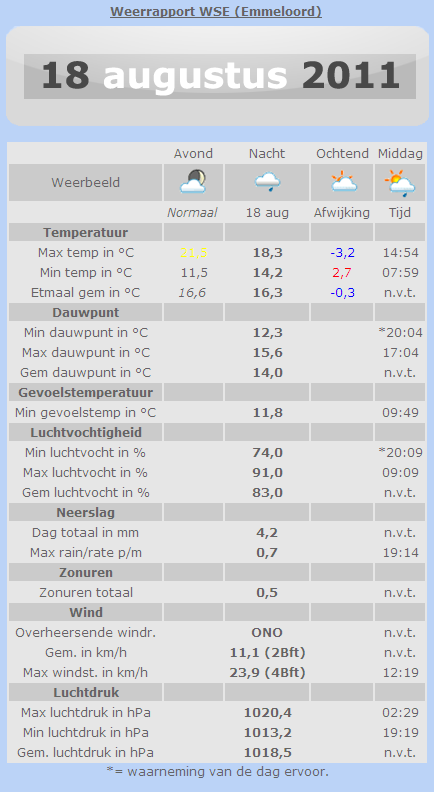This screenshot has height=792, width=434.
Task: Click the Ochtend partly sunny icon
Action: tap(344, 182)
